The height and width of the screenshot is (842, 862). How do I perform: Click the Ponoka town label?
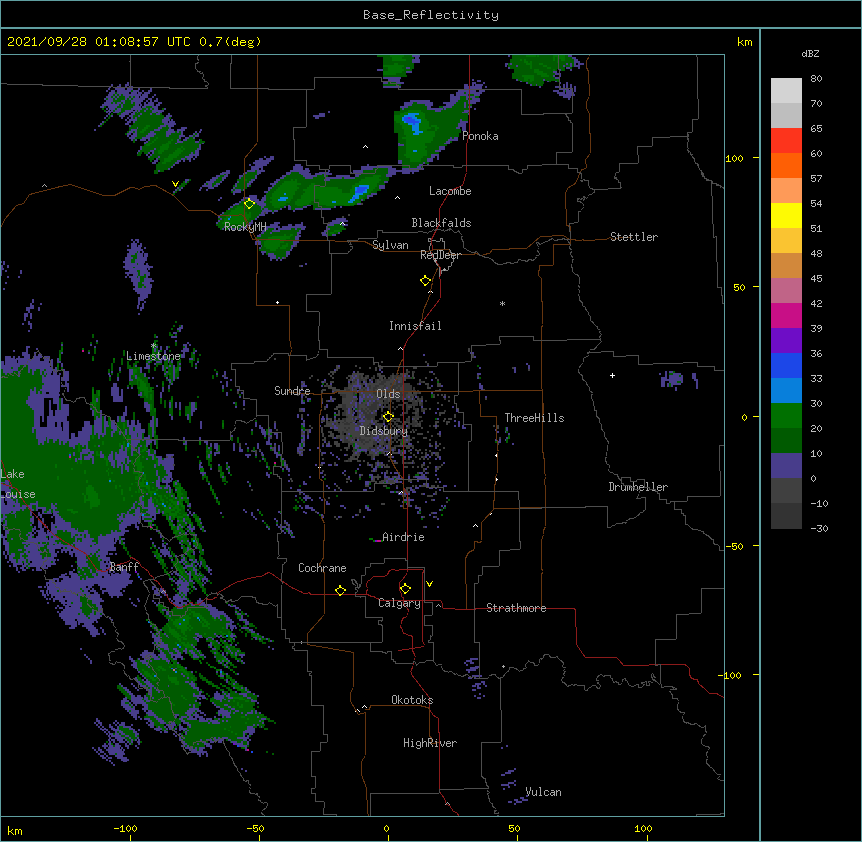point(480,136)
